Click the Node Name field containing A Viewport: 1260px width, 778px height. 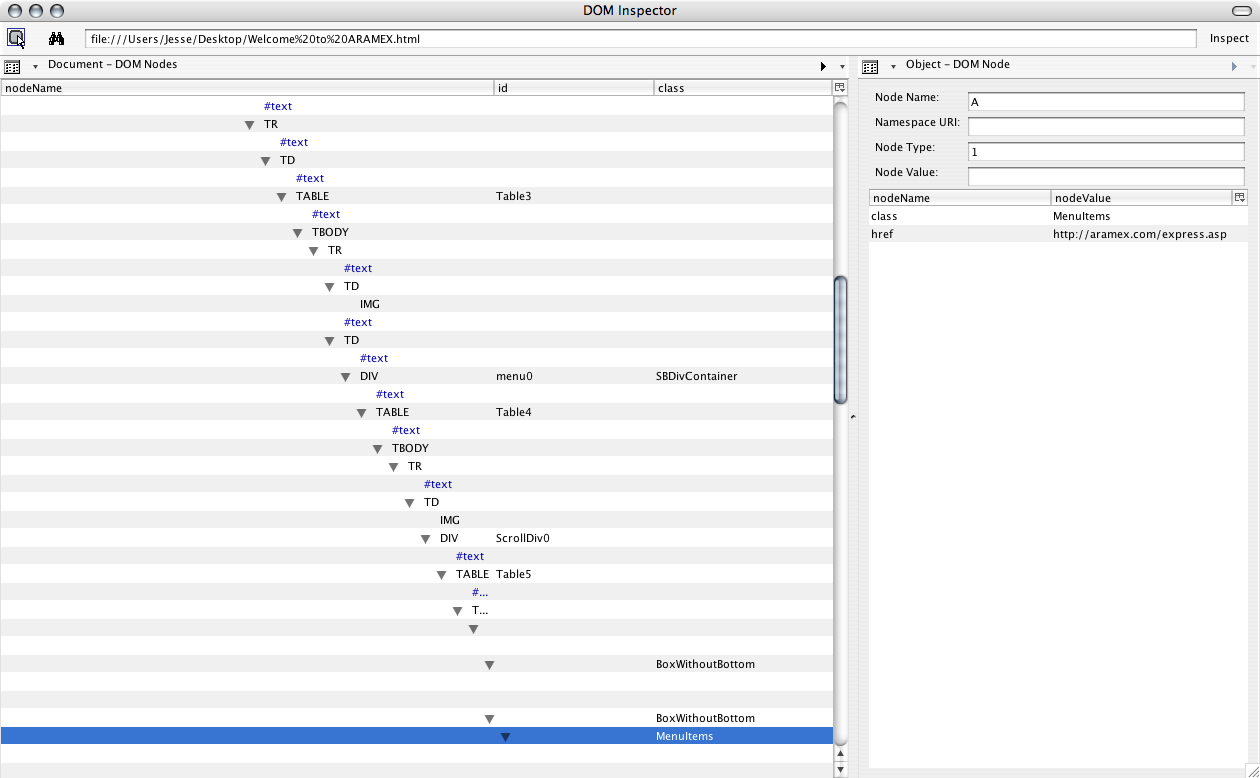coord(1106,102)
